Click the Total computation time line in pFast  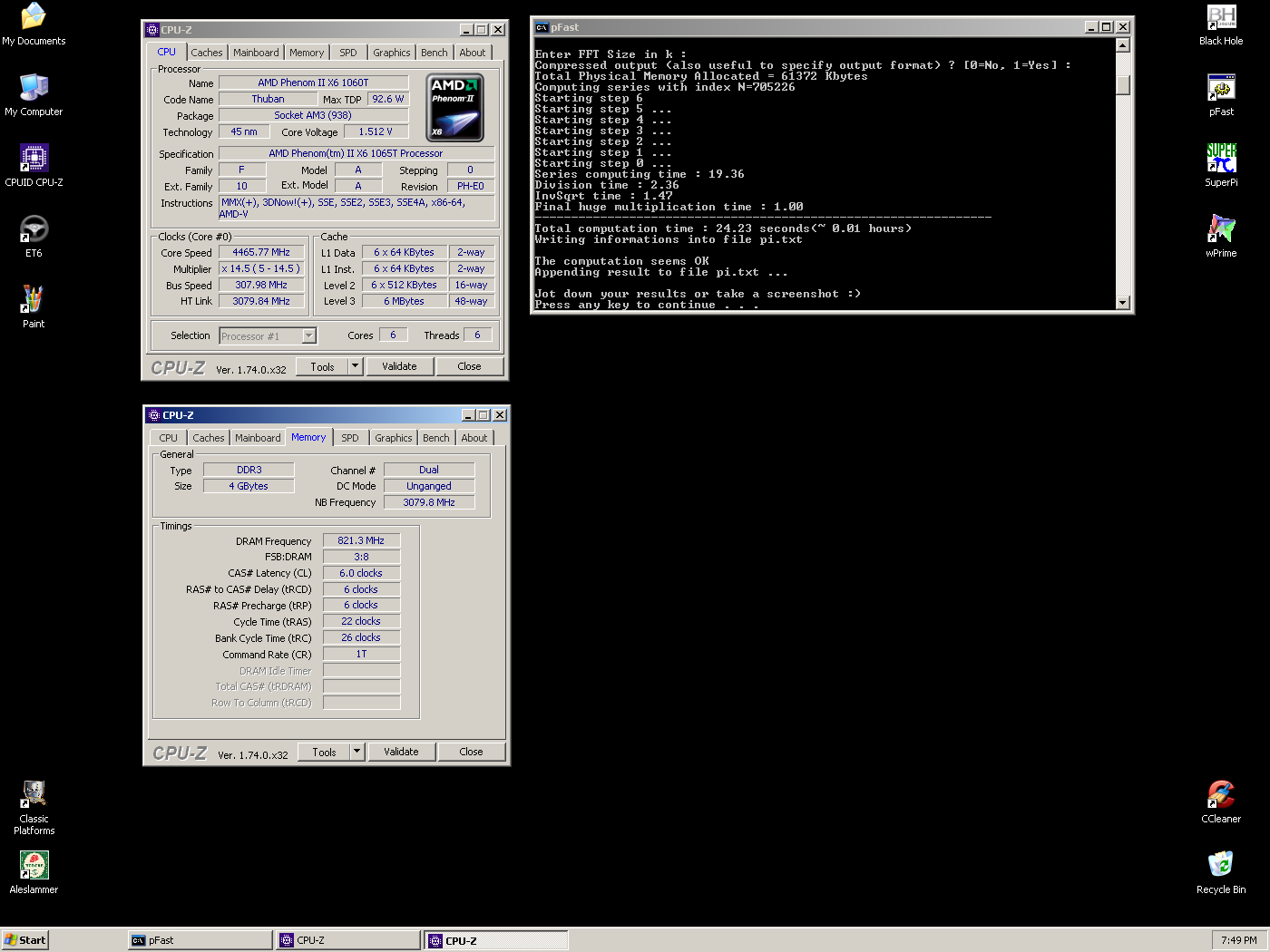point(723,228)
